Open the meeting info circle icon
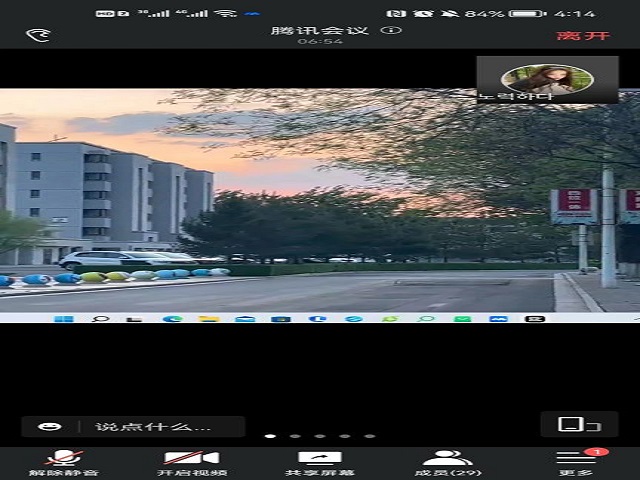The height and width of the screenshot is (480, 640). point(392,30)
